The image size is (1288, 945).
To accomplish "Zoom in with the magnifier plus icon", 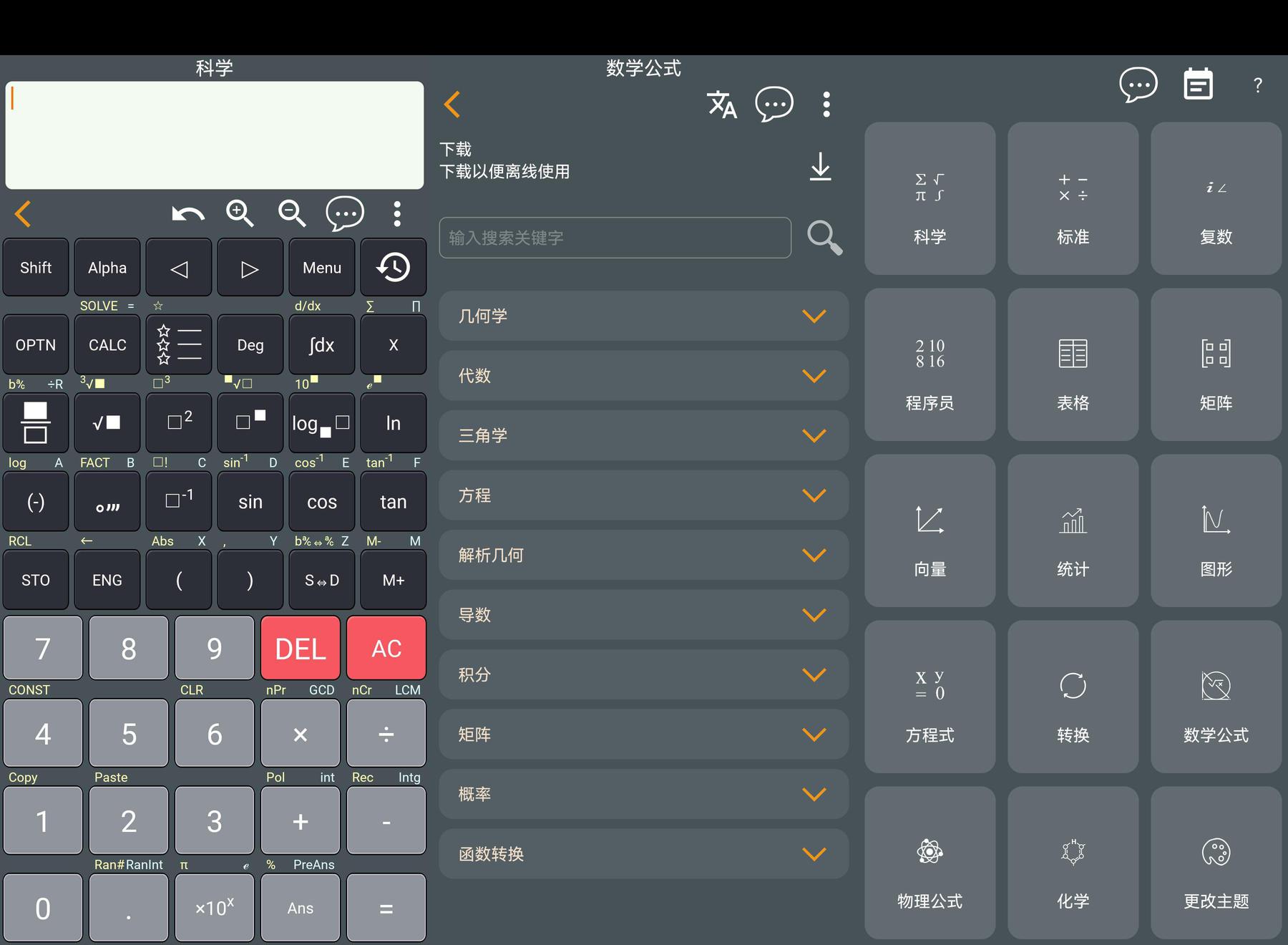I will point(240,213).
